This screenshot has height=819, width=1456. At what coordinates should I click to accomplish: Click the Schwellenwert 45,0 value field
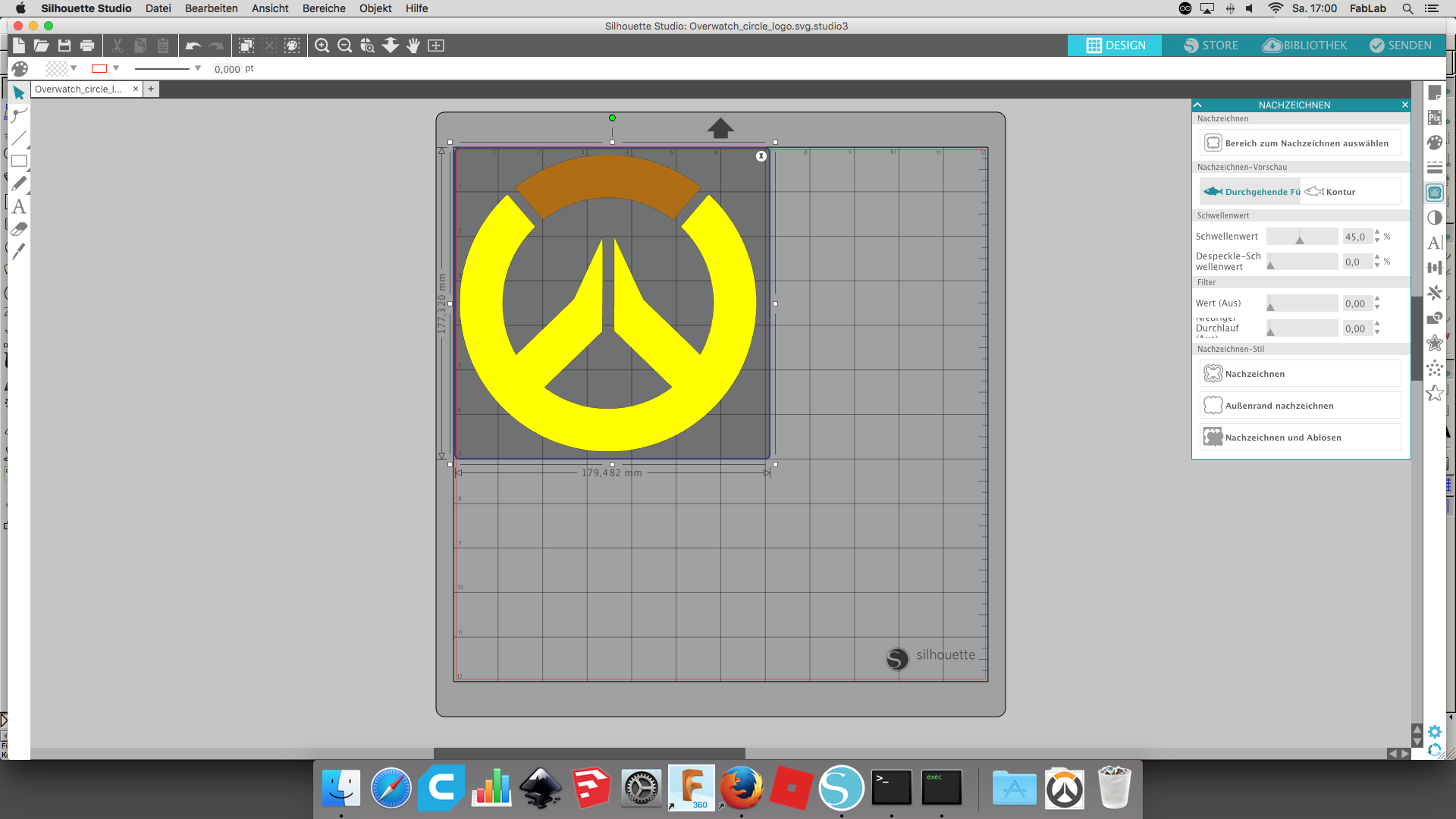1357,237
